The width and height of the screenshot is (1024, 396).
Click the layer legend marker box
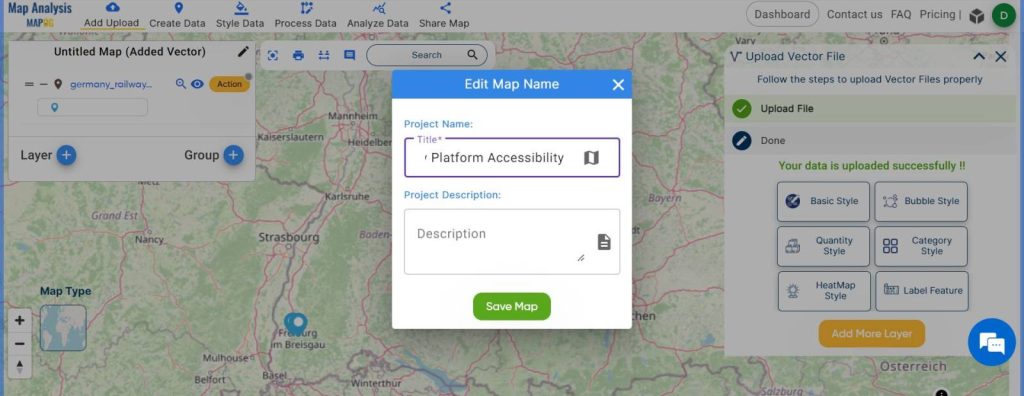coord(92,107)
